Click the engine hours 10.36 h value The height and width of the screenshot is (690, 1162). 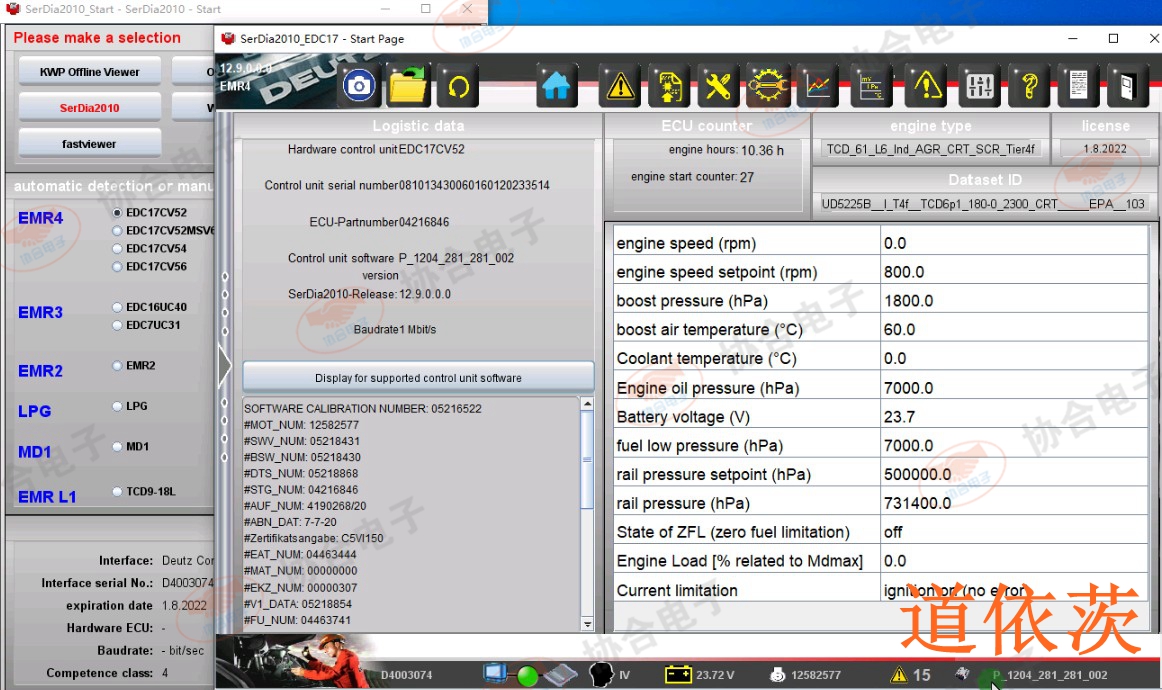point(762,150)
